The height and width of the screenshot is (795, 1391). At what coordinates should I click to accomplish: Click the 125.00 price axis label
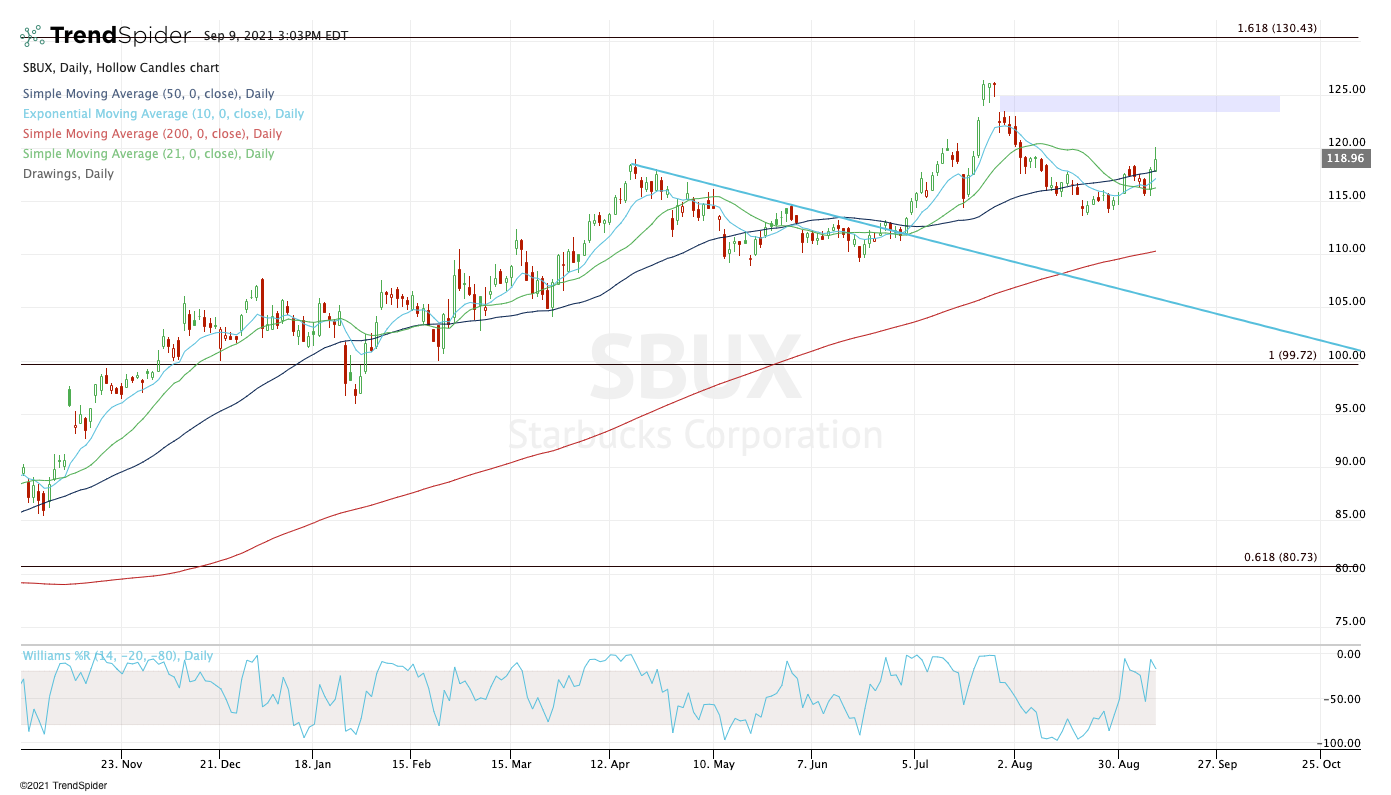point(1345,89)
